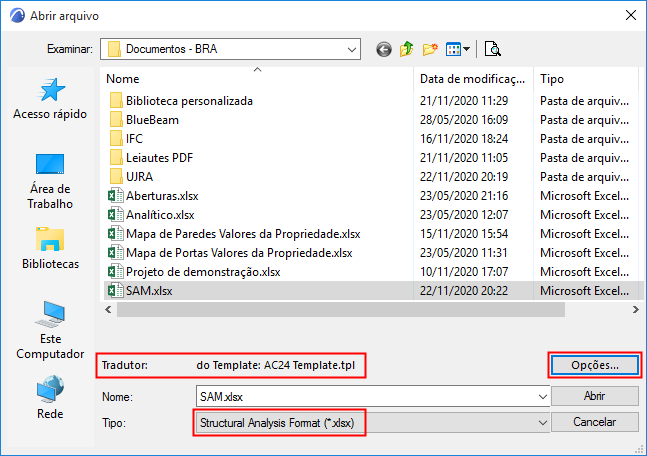This screenshot has height=456, width=647.
Task: Sort by the Nome column header
Action: pyautogui.click(x=123, y=79)
